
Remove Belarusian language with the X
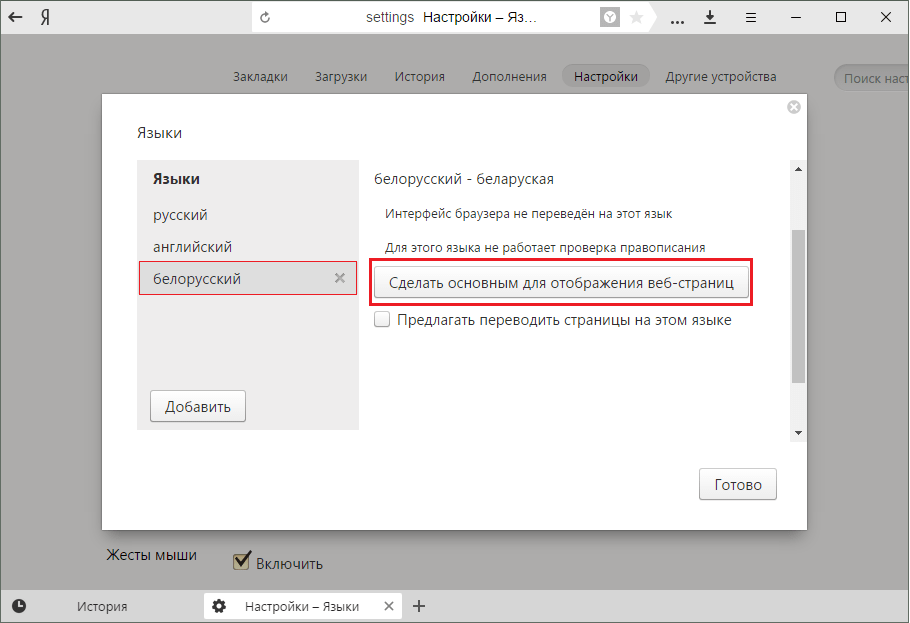tap(340, 278)
